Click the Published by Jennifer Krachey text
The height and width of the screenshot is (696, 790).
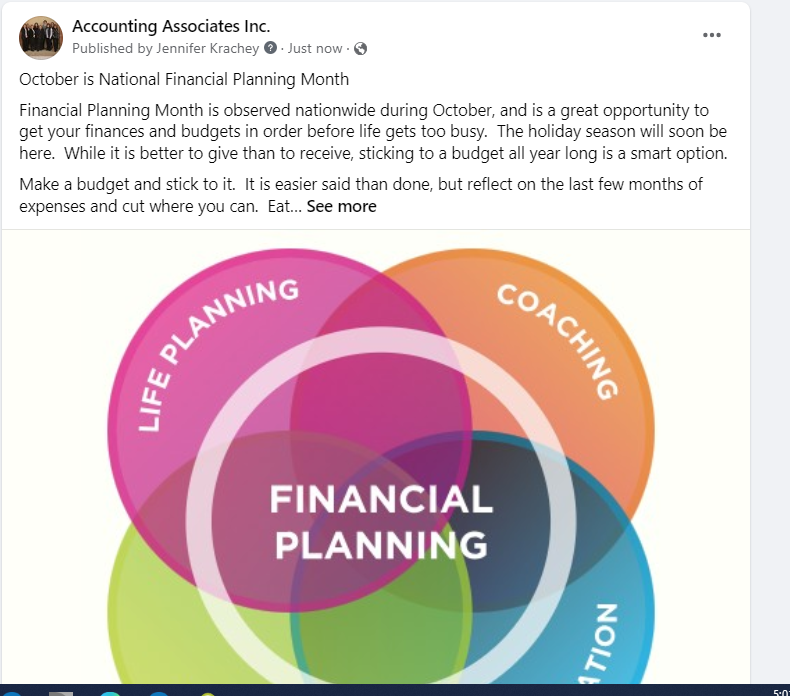(166, 48)
